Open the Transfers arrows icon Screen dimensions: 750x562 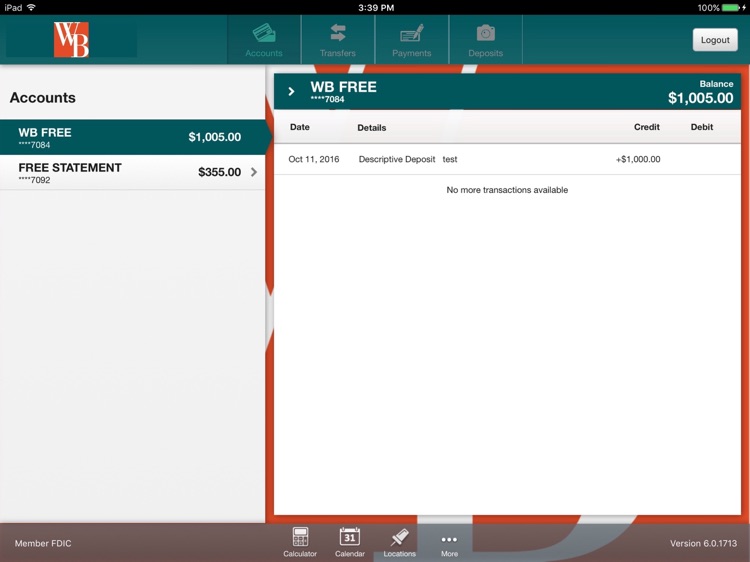(x=338, y=33)
